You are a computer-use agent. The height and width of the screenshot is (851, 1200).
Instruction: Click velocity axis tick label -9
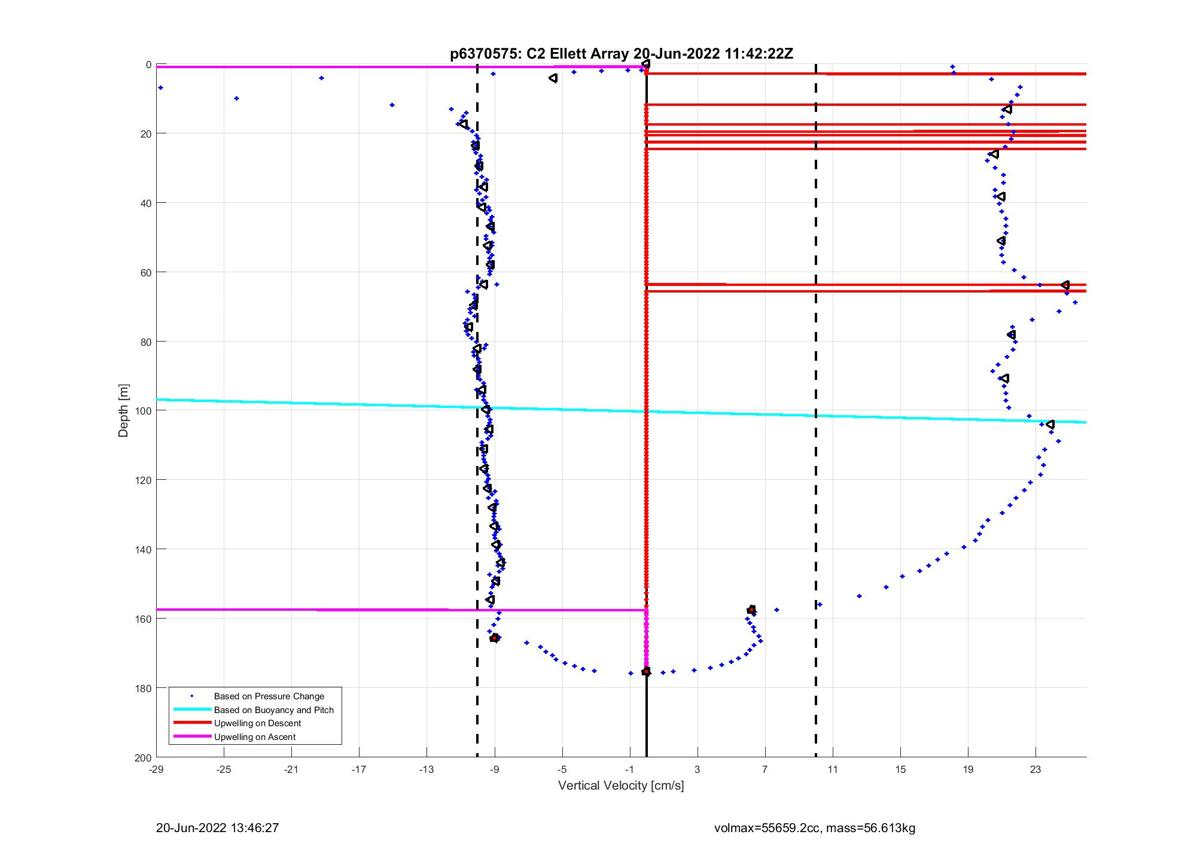point(494,769)
